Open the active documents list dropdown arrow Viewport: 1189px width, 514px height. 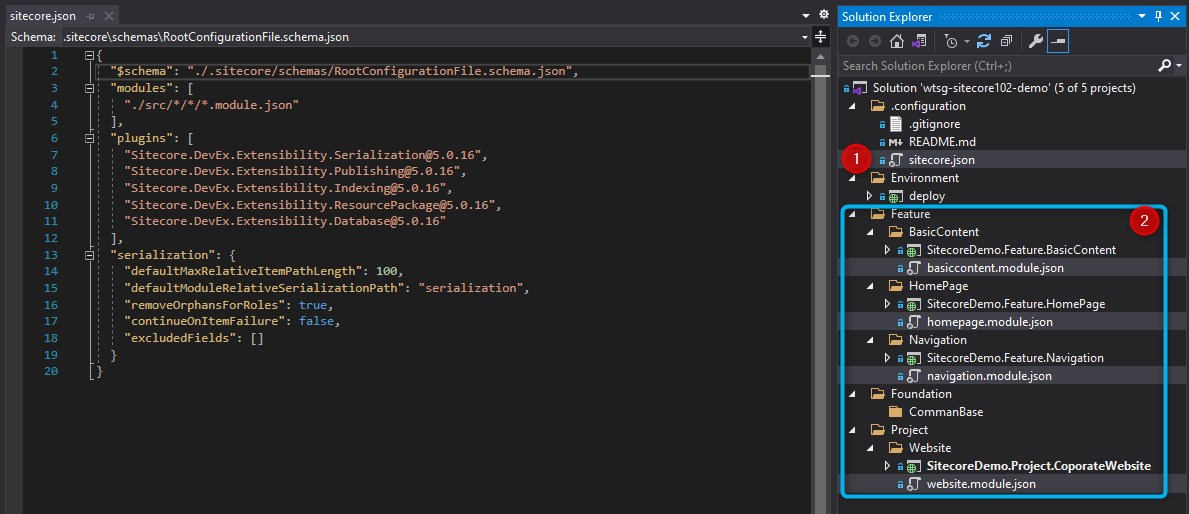click(806, 15)
